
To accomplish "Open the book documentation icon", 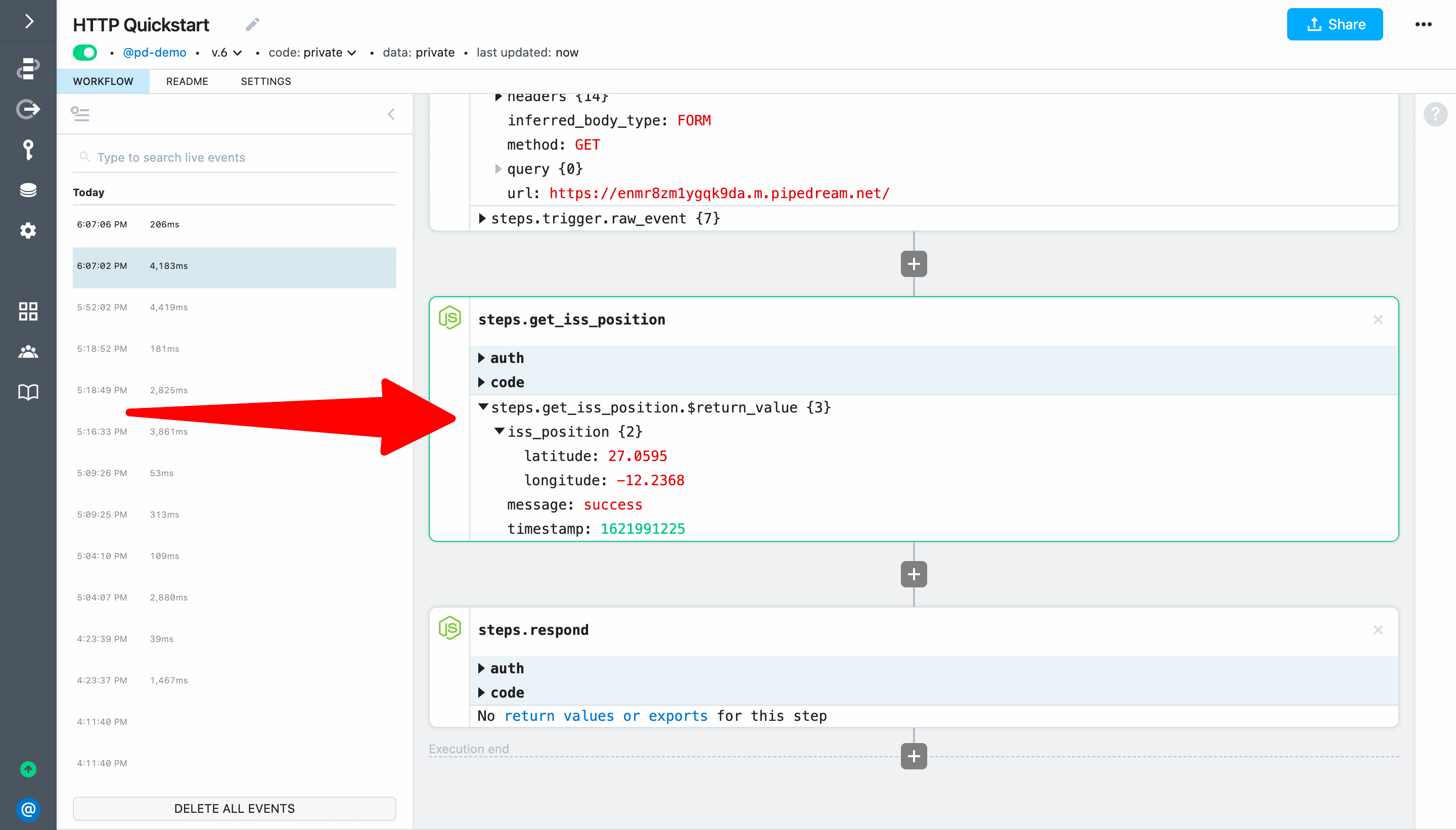I will coord(28,392).
